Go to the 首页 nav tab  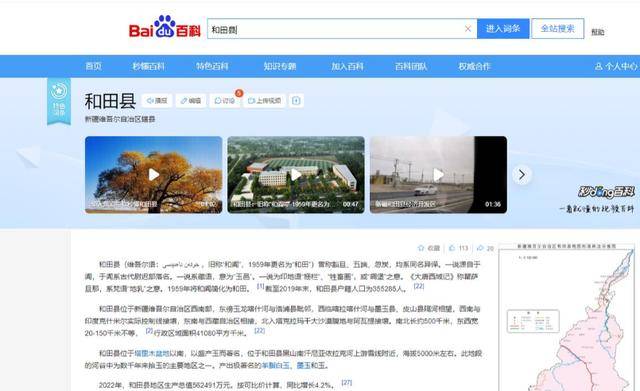(93, 66)
